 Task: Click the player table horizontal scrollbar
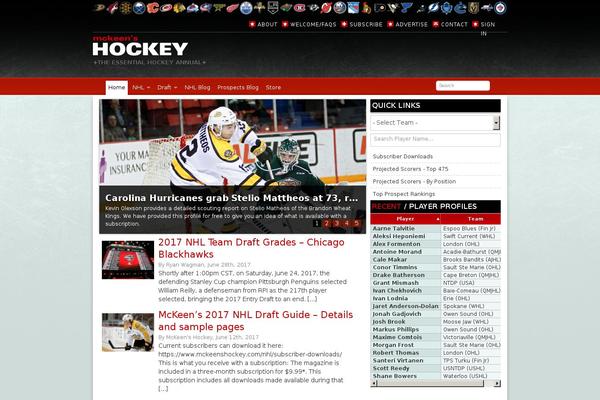click(435, 384)
